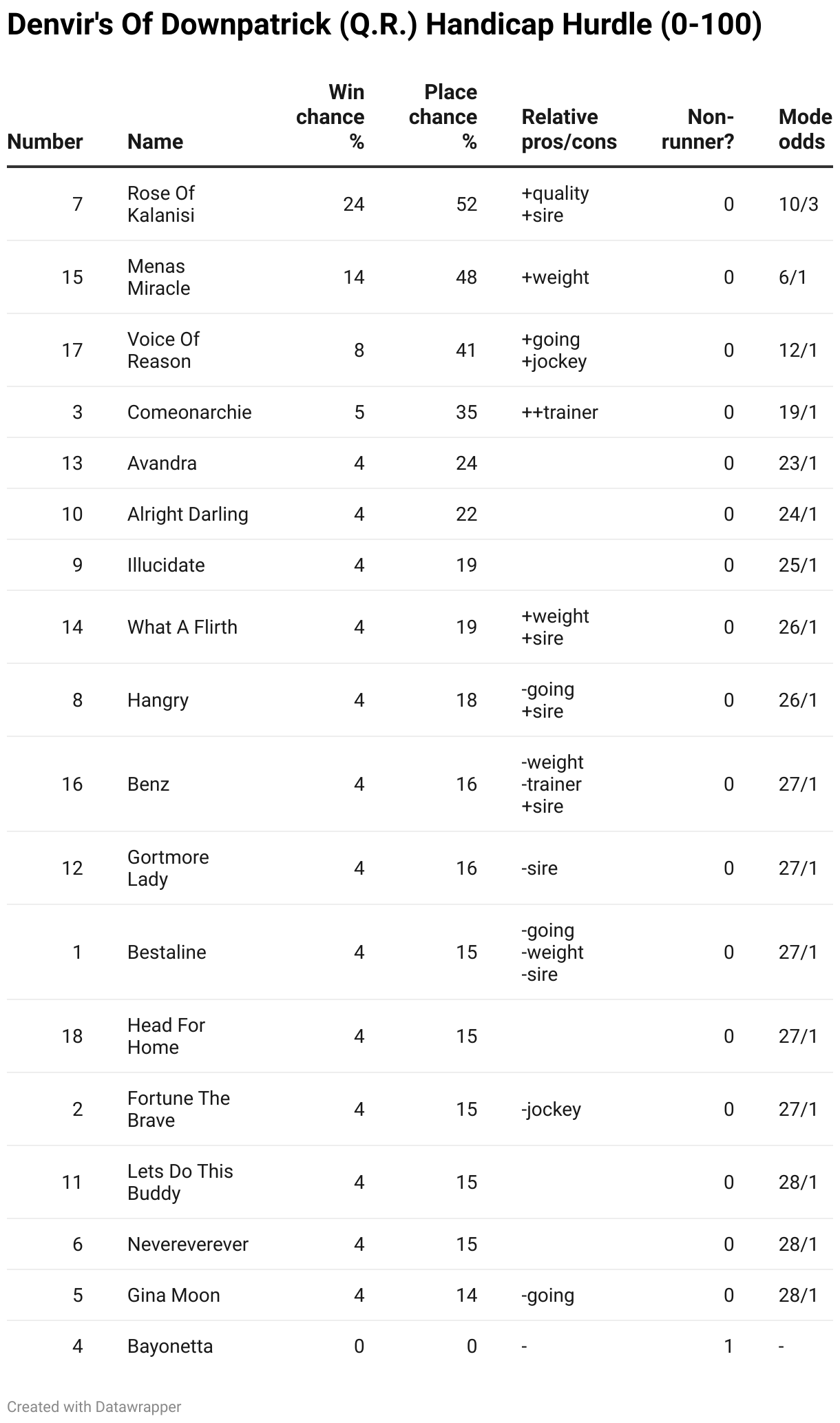The height and width of the screenshot is (1423, 840).
Task: Click the -jockey note for Fortune The Brave
Action: pyautogui.click(x=551, y=1109)
